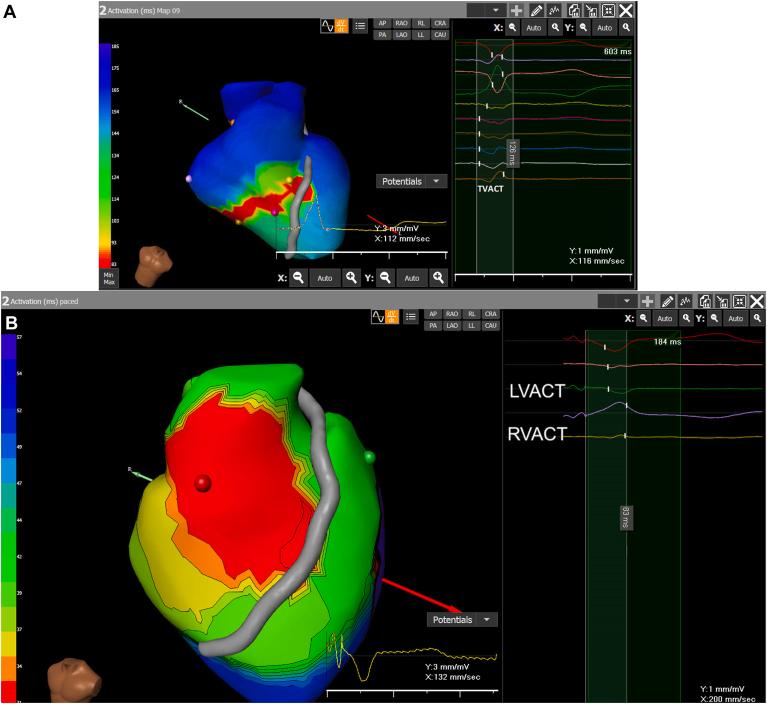
Task: Open the Potentials dropdown in panel A
Action: click(411, 181)
